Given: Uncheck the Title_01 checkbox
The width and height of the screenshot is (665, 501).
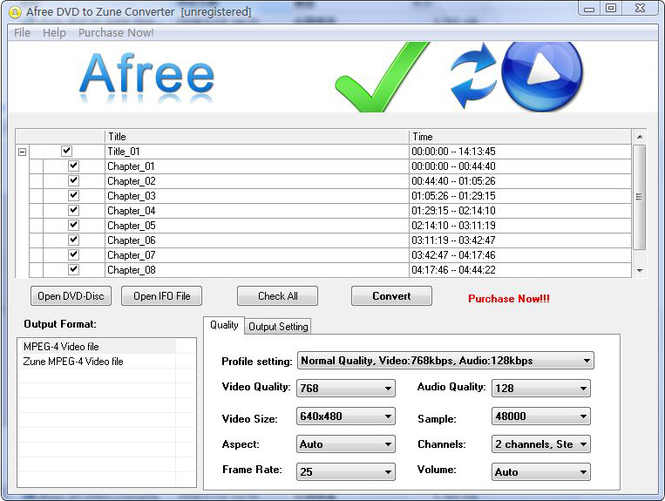Looking at the screenshot, I should click(67, 151).
